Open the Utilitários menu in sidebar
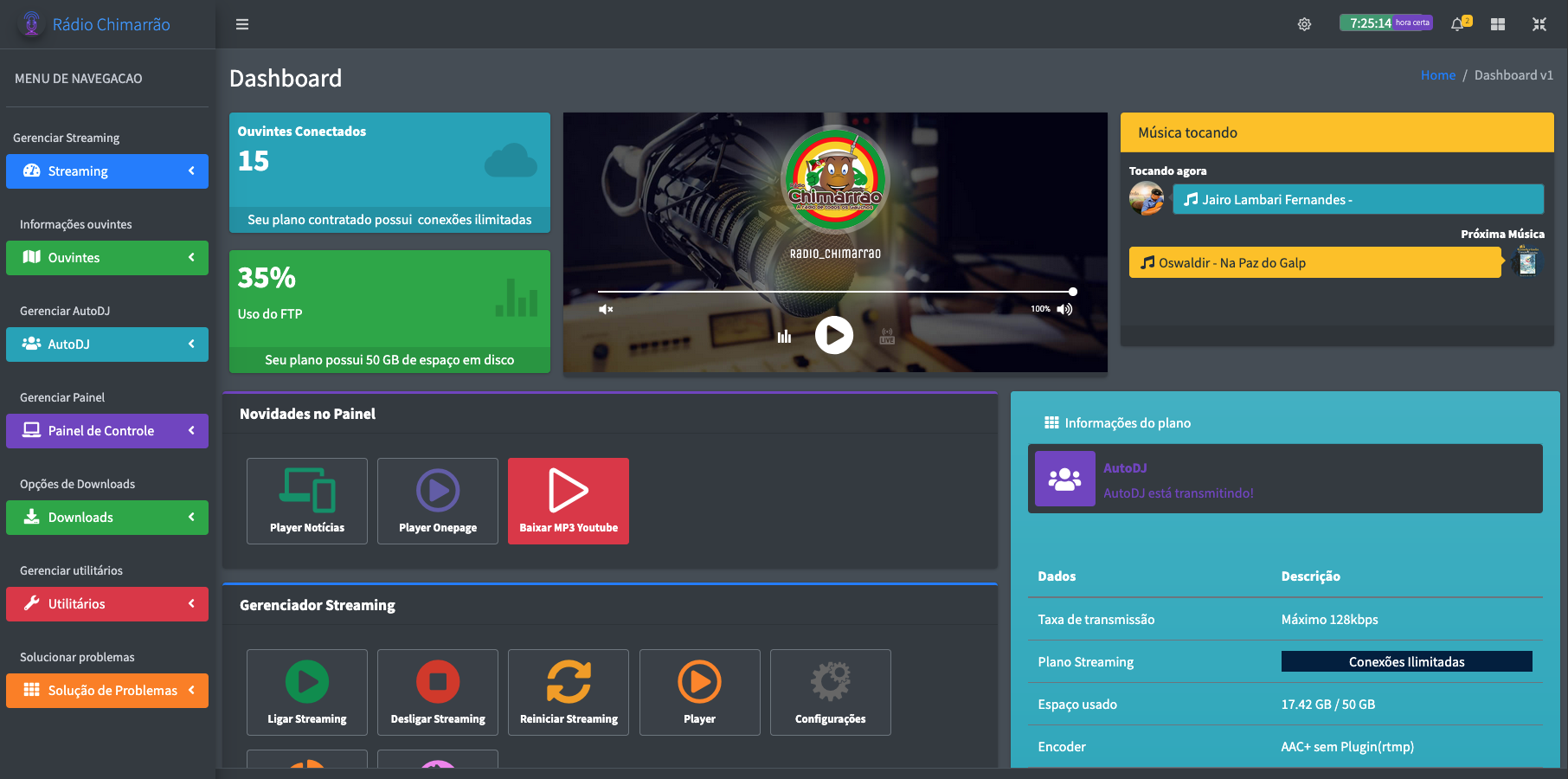The height and width of the screenshot is (779, 1568). click(107, 604)
